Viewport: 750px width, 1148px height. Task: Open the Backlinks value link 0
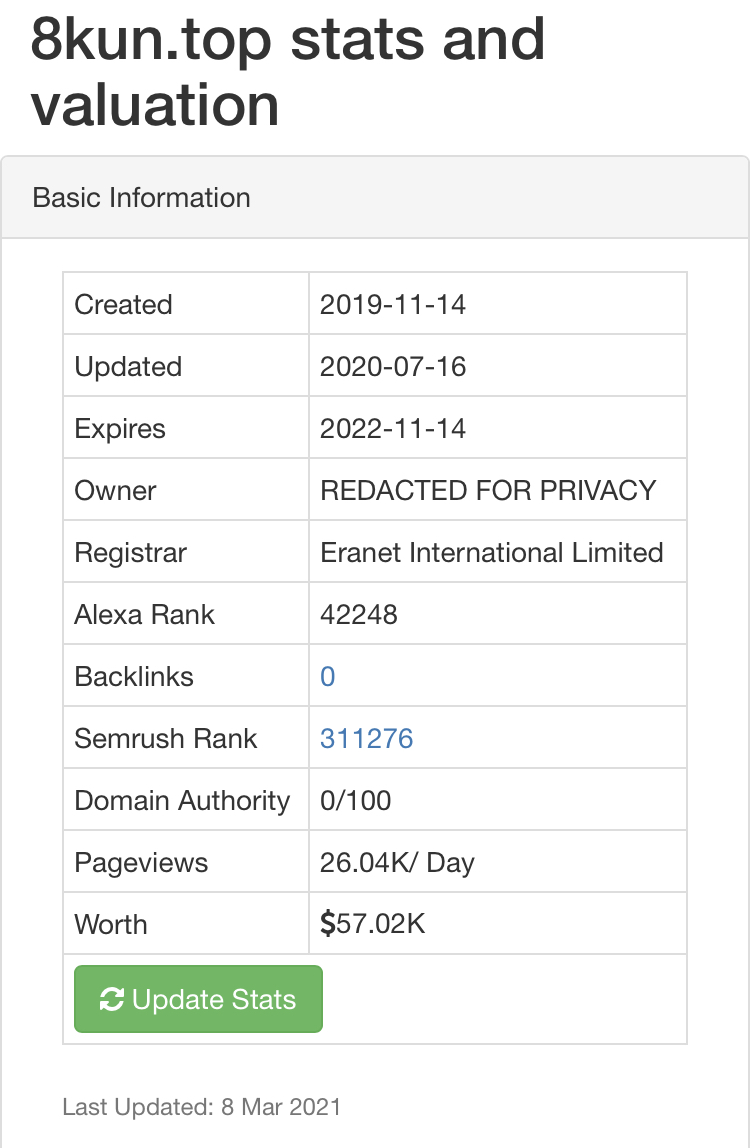328,677
